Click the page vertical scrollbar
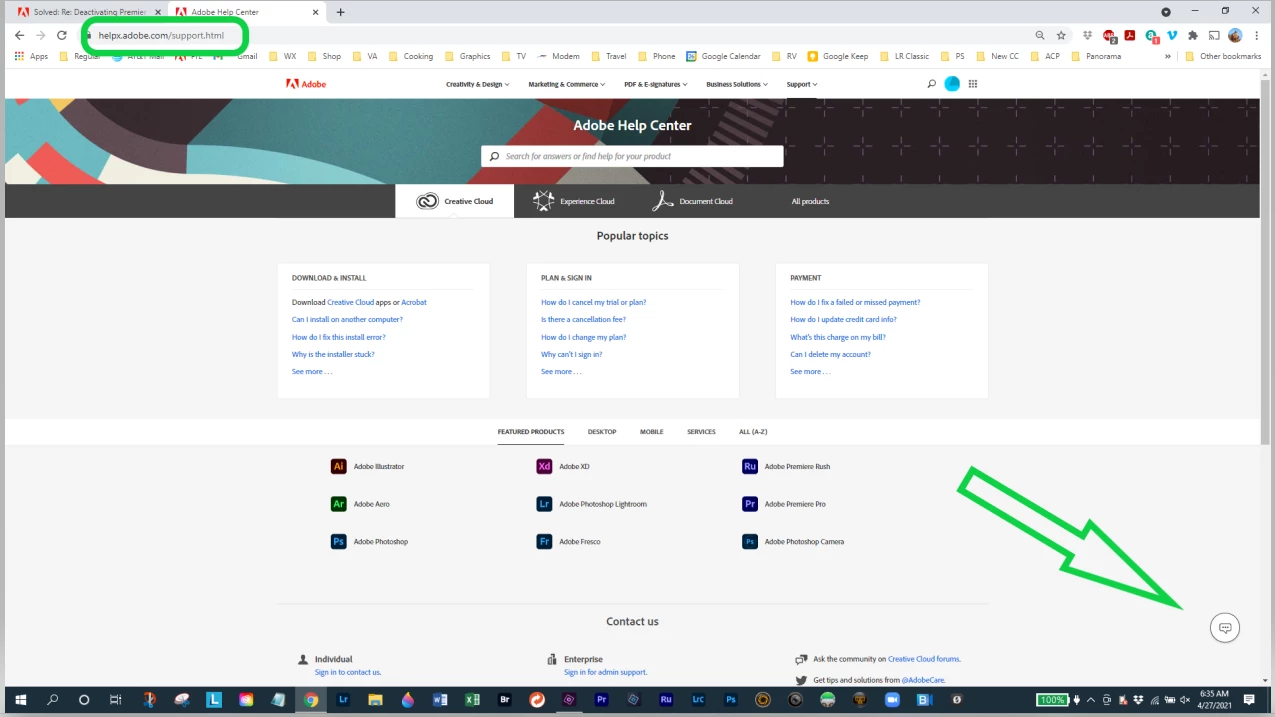This screenshot has width=1275, height=717. coord(1266,260)
